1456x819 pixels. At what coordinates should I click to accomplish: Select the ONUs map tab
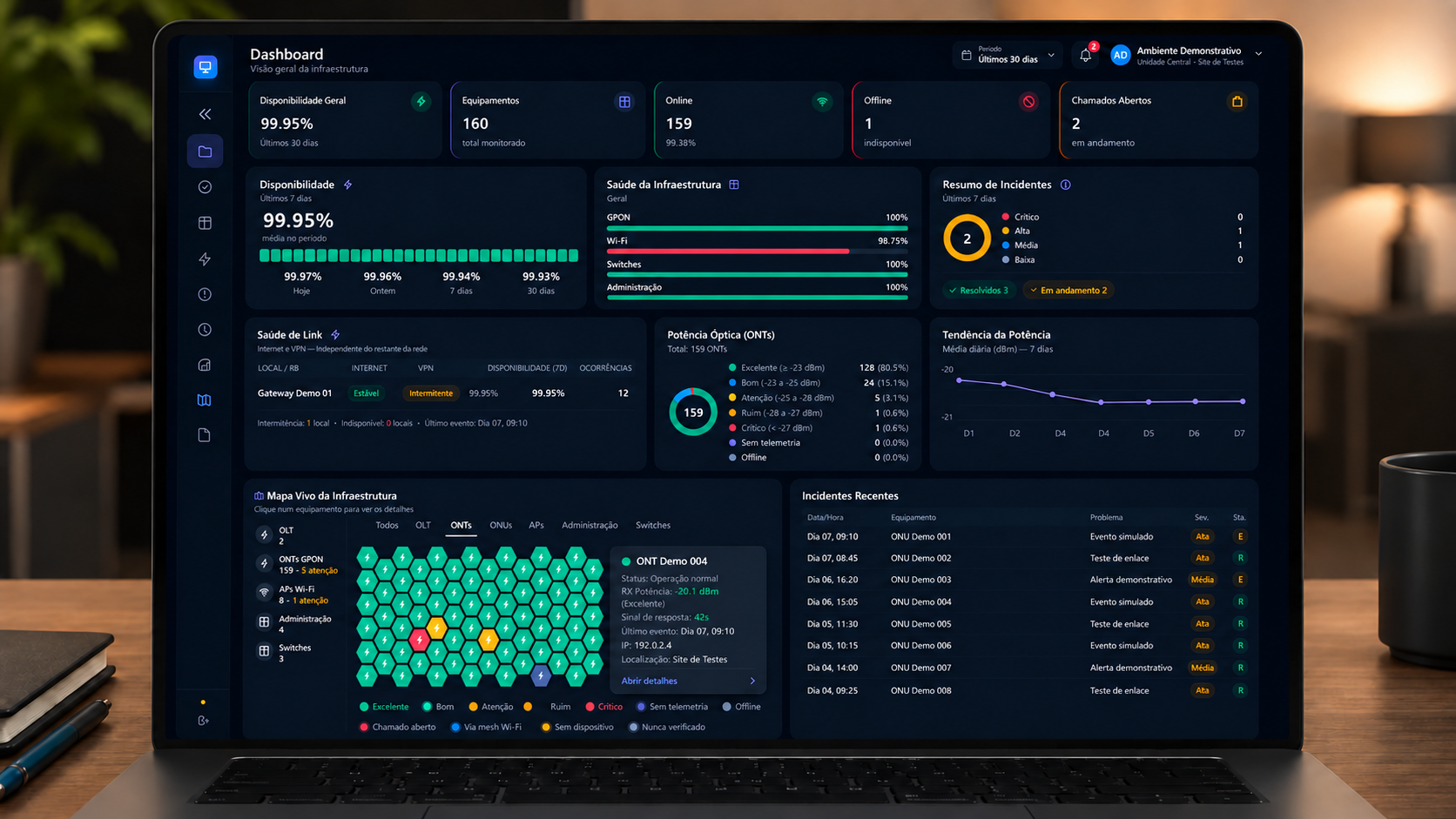pos(501,525)
